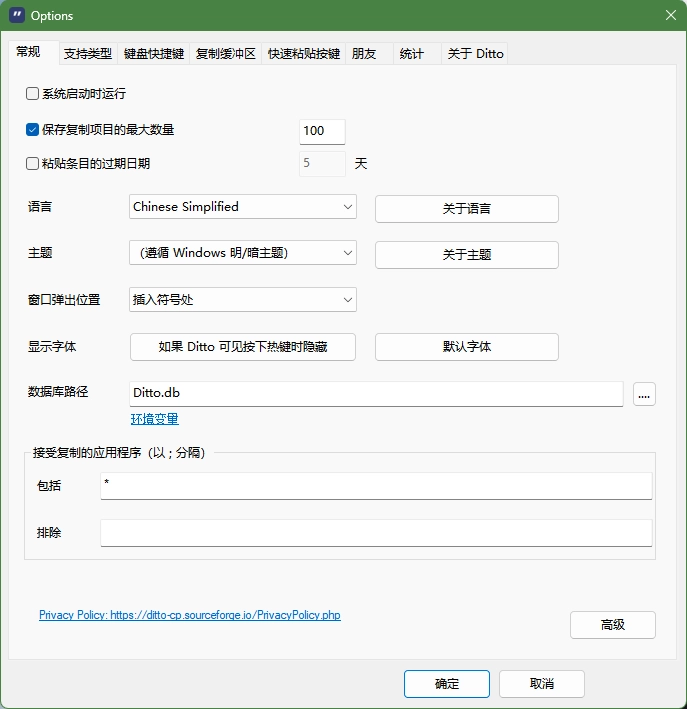Click the 默认字体 button
The width and height of the screenshot is (687, 709).
(x=466, y=347)
